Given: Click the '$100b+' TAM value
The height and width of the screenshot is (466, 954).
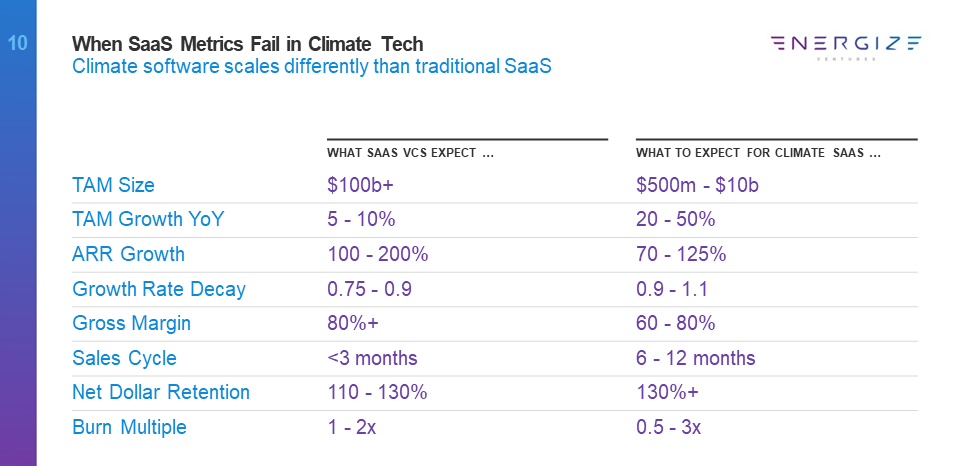Looking at the screenshot, I should [x=358, y=185].
